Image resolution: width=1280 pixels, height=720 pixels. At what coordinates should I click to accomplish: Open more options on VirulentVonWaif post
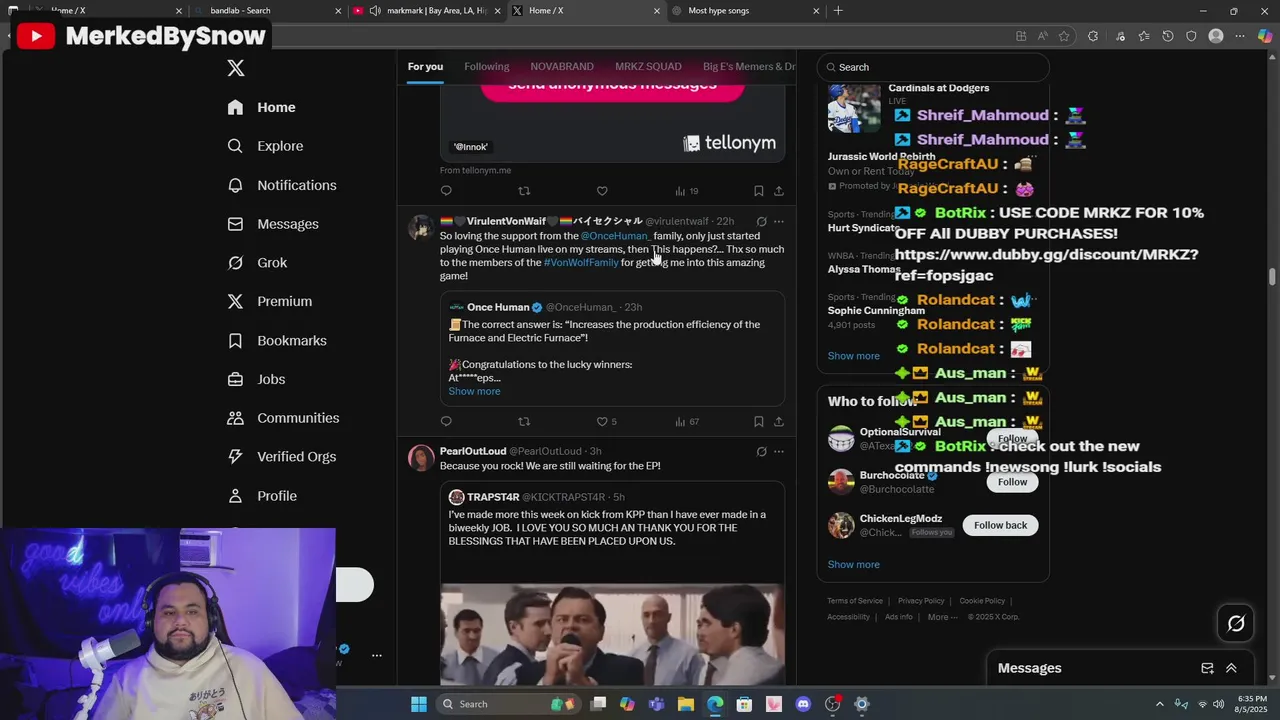[779, 221]
